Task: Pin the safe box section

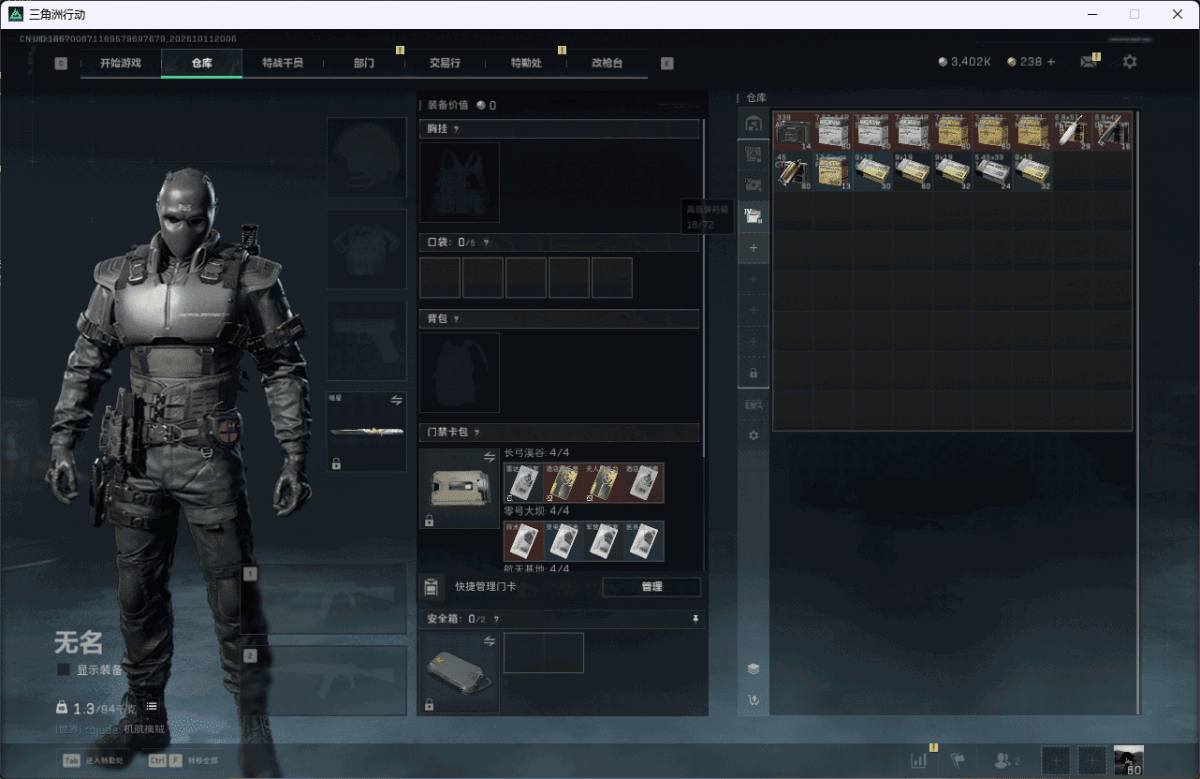Action: point(695,619)
